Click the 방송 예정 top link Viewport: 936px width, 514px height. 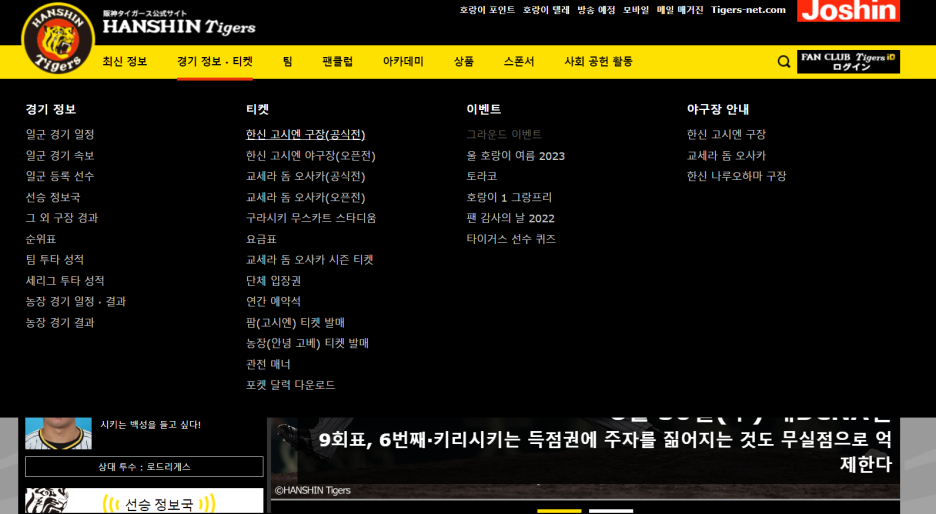(x=596, y=10)
